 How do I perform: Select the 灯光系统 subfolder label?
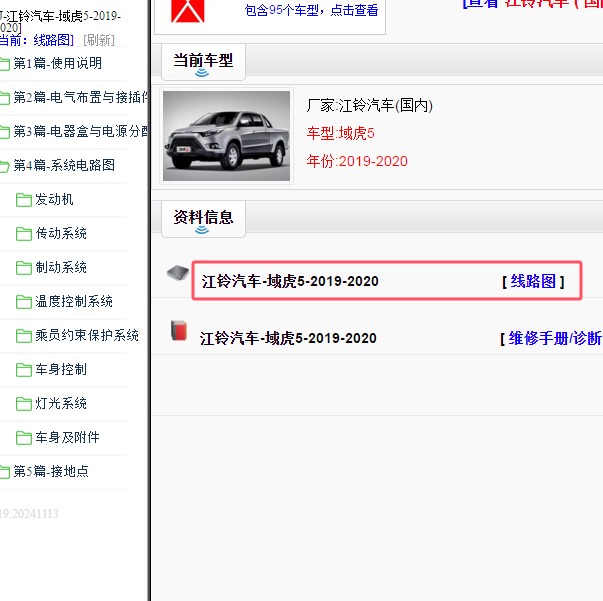pyautogui.click(x=61, y=403)
